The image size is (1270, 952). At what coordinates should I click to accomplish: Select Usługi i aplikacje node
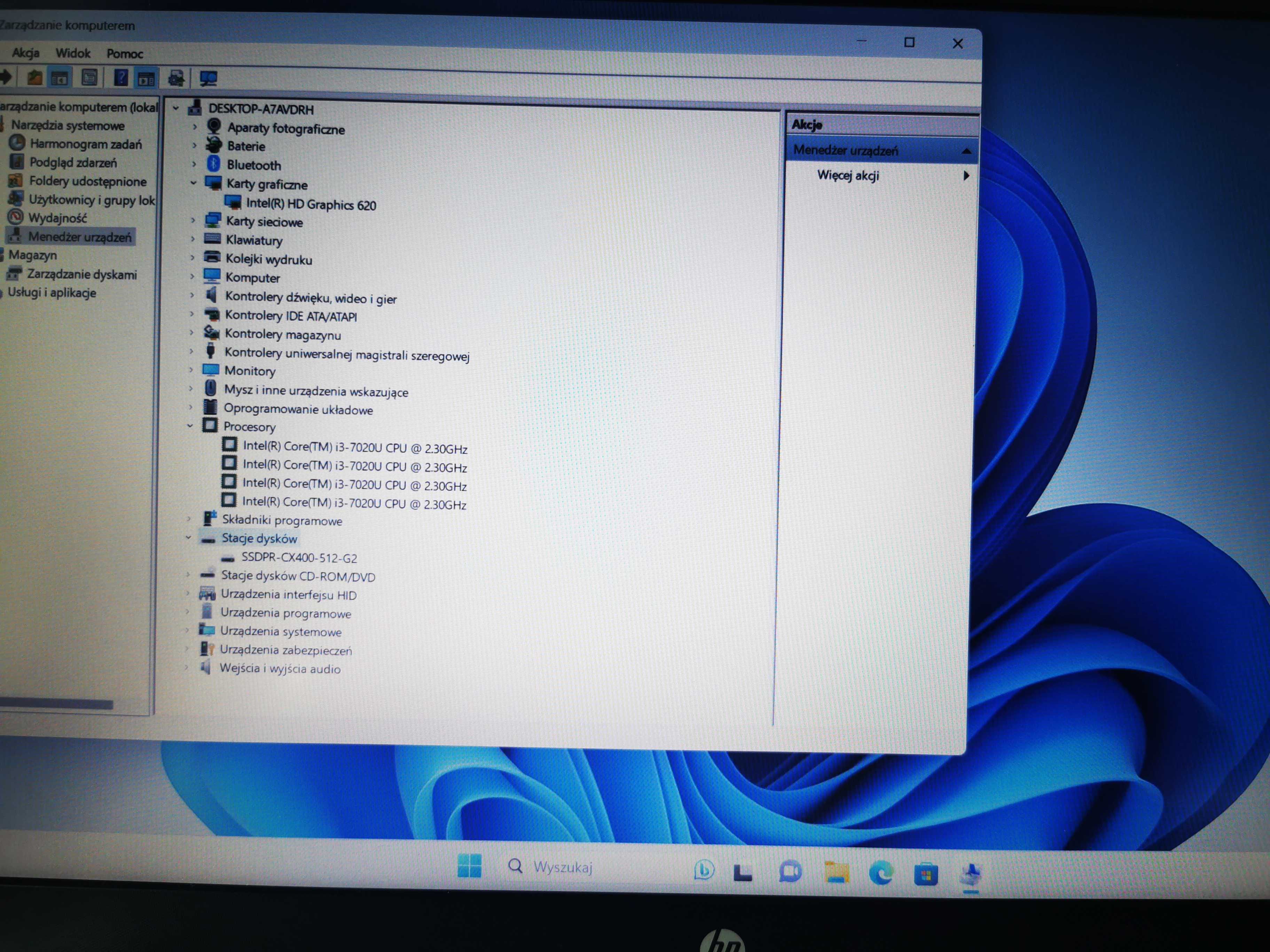pyautogui.click(x=52, y=293)
